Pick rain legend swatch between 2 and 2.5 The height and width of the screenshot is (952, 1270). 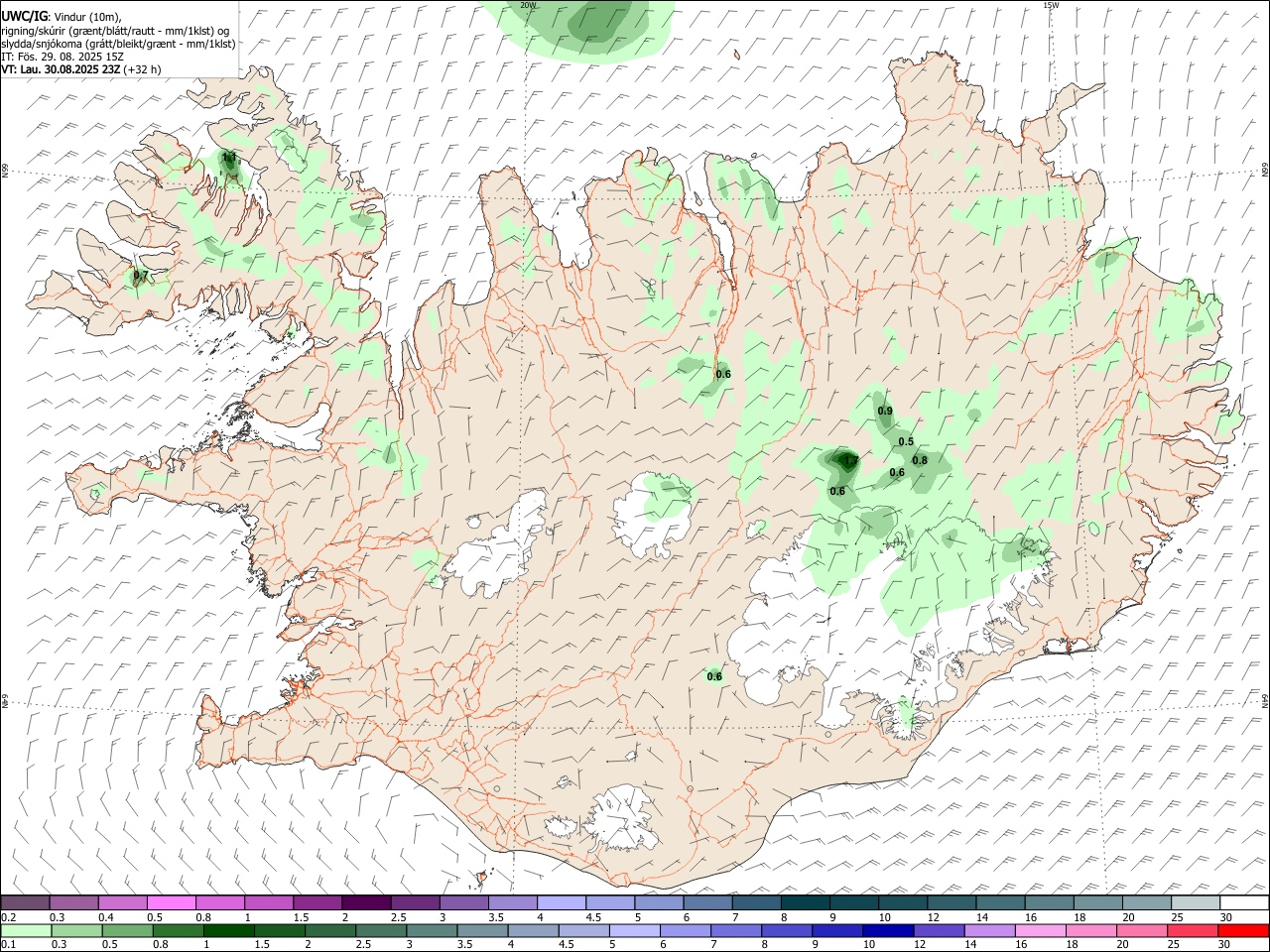329,930
